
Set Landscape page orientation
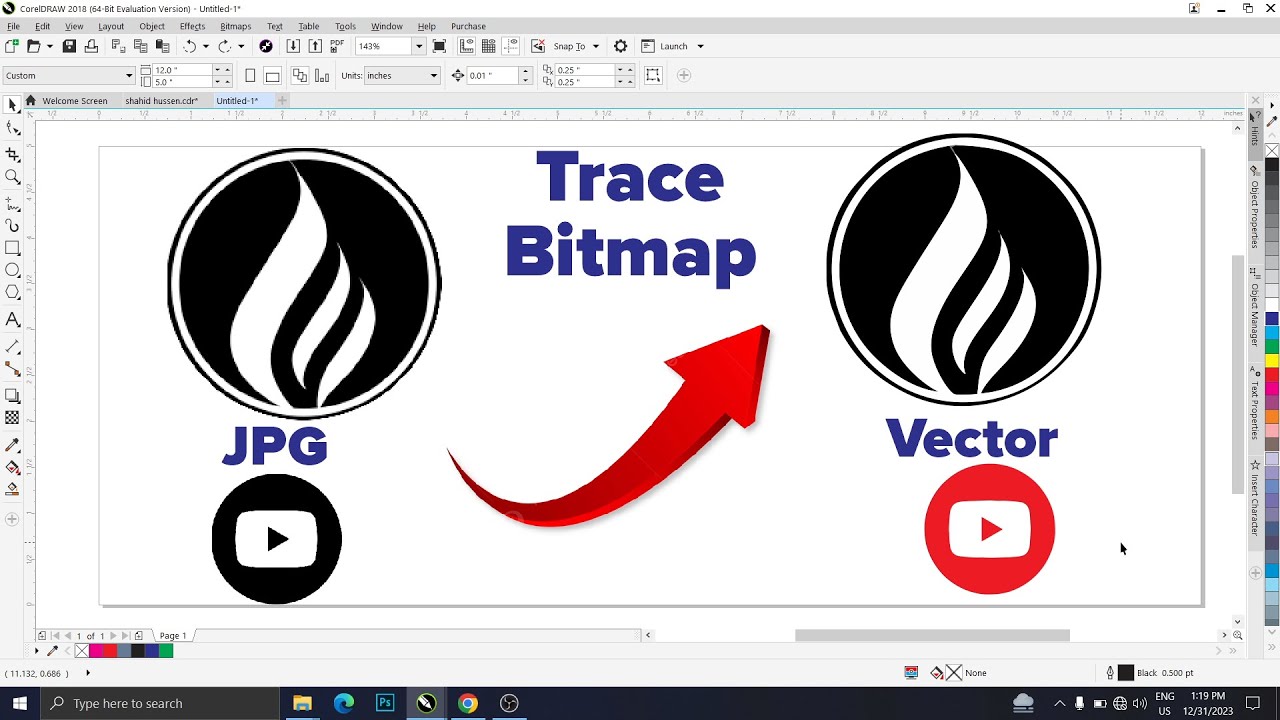(x=272, y=75)
